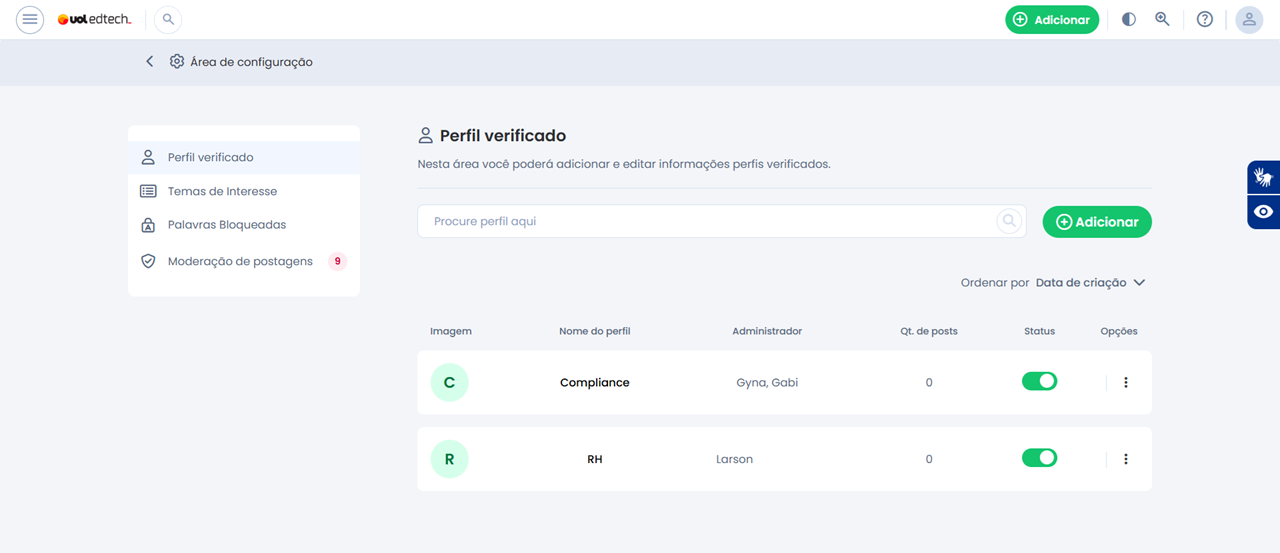
Task: Open the help question mark icon
Action: coord(1205,19)
